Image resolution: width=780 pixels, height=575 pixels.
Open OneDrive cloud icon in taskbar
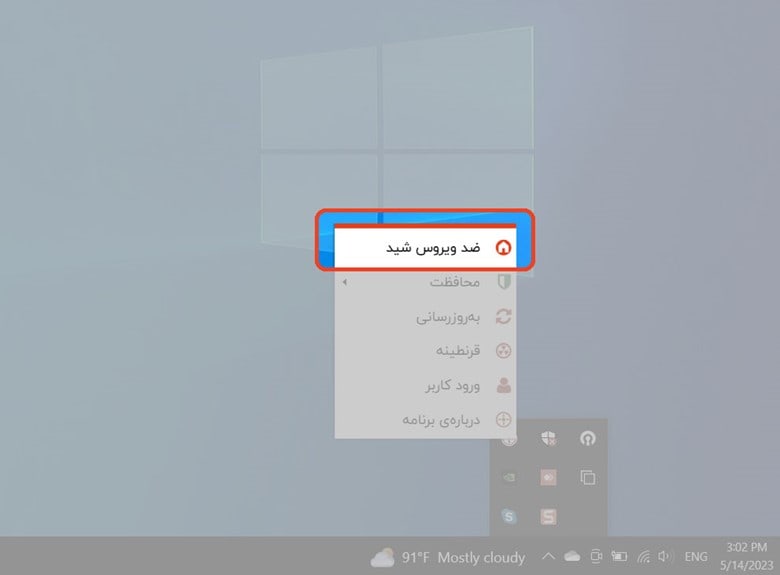(572, 556)
